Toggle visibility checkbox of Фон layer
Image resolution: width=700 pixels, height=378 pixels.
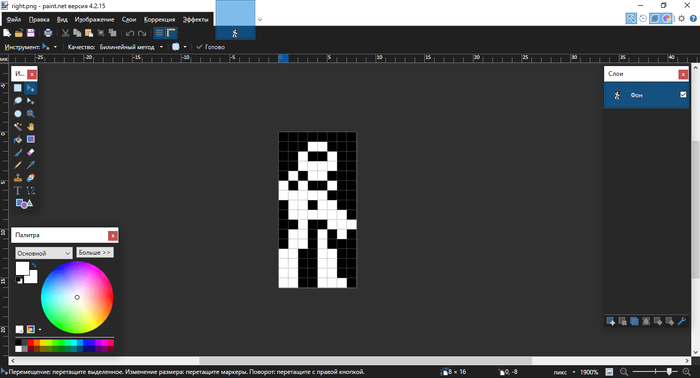[683, 95]
